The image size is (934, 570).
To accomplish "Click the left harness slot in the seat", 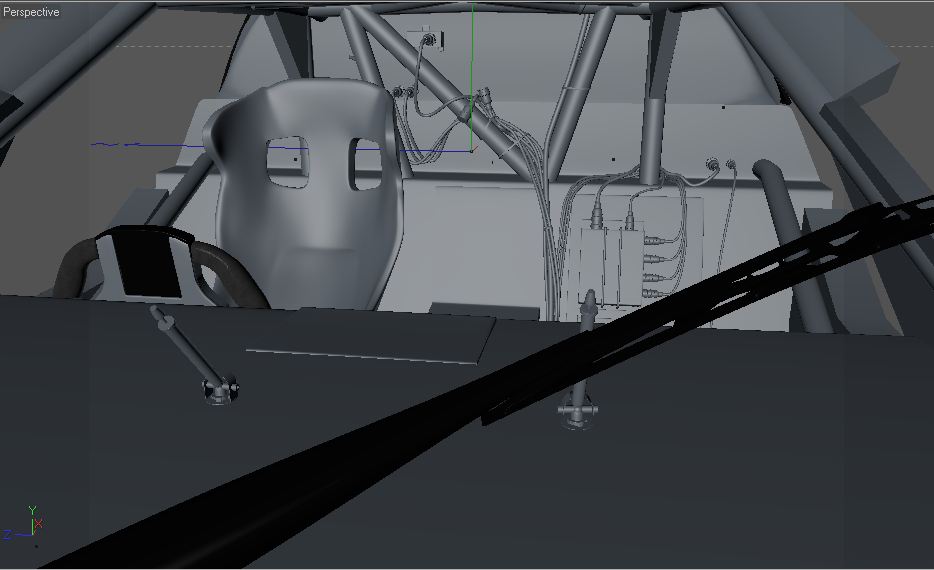I will click(x=287, y=162).
